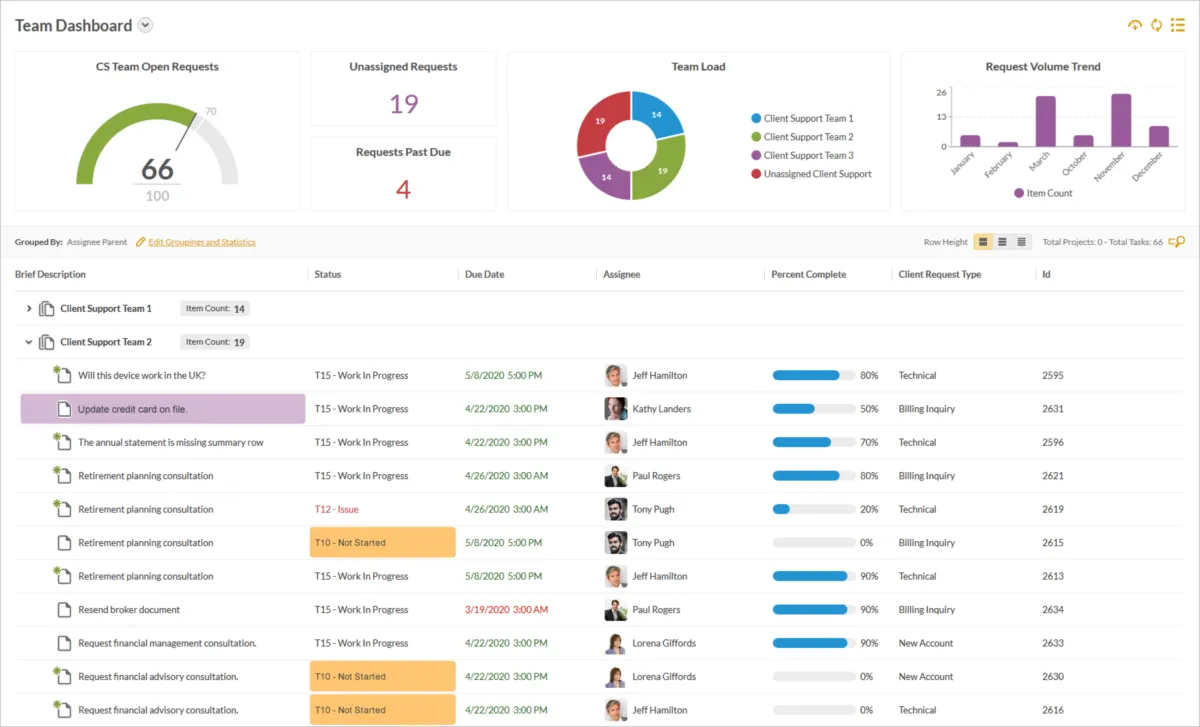Expand the Client Support Team 1 group
Screen dimensions: 1200x727
pos(29,309)
